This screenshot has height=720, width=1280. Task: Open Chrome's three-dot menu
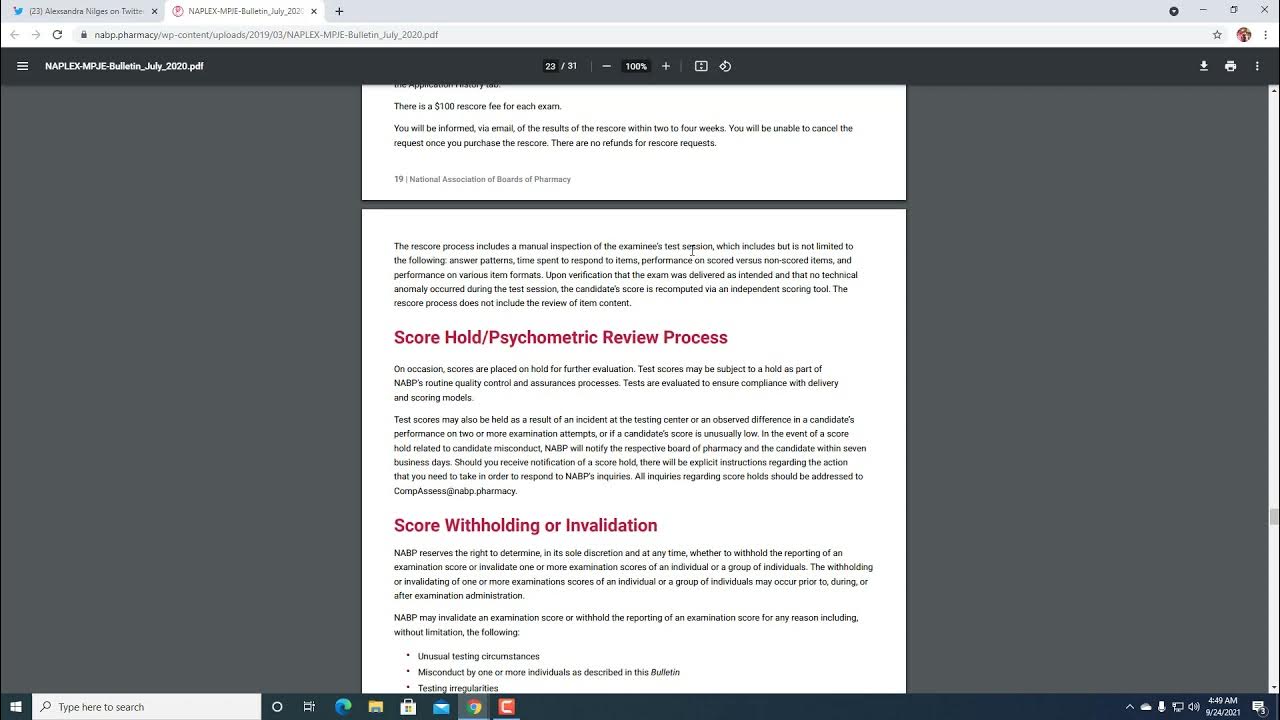point(1266,34)
